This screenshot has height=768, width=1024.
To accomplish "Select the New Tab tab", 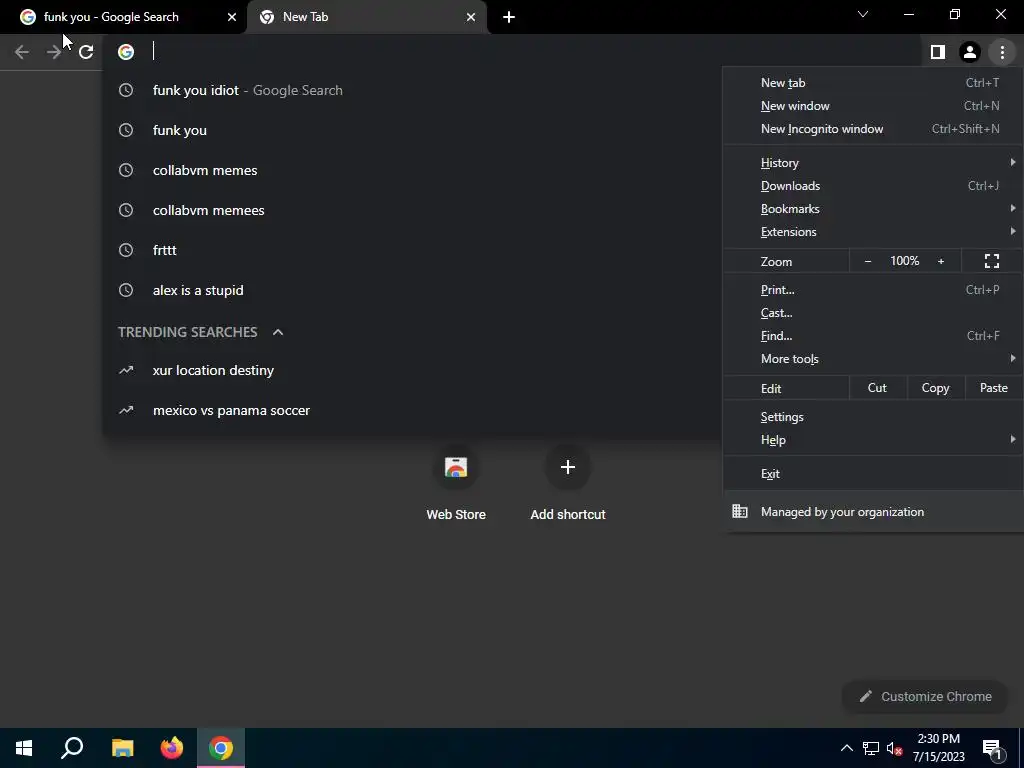I will pyautogui.click(x=366, y=17).
